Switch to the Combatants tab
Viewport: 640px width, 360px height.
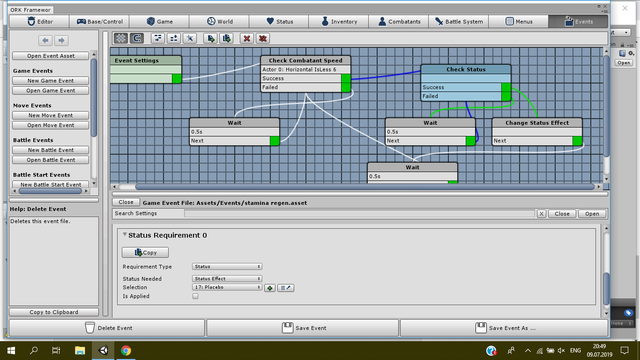(399, 21)
